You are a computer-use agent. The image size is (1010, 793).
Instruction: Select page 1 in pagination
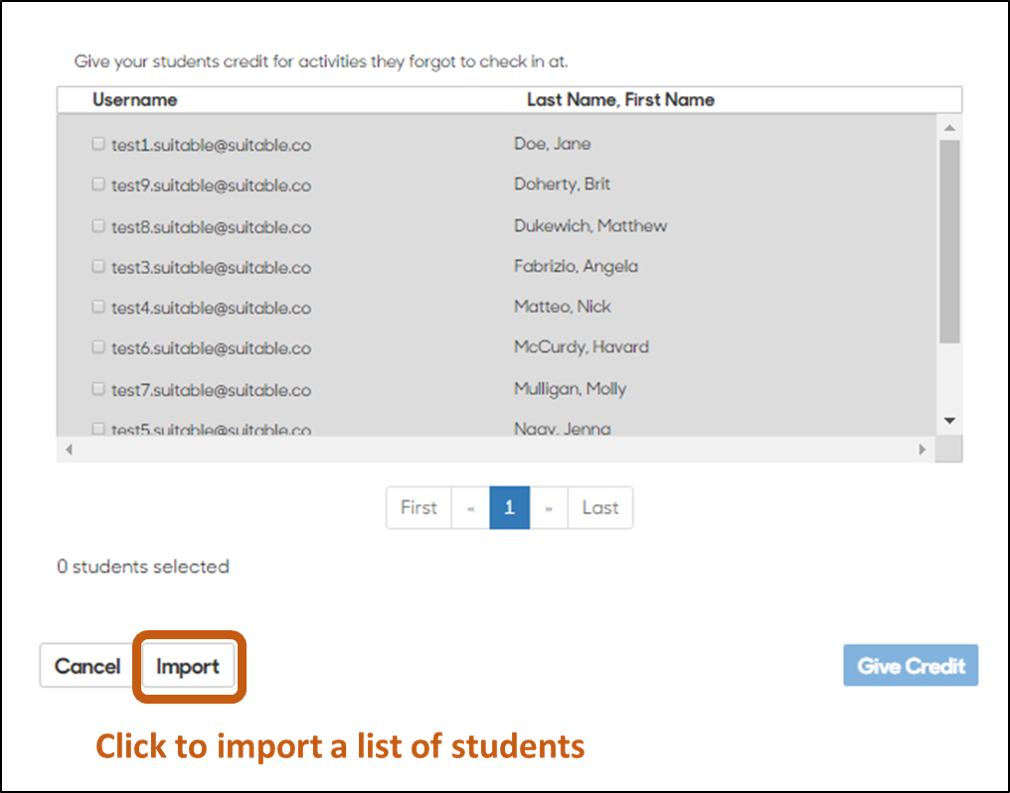coord(510,508)
